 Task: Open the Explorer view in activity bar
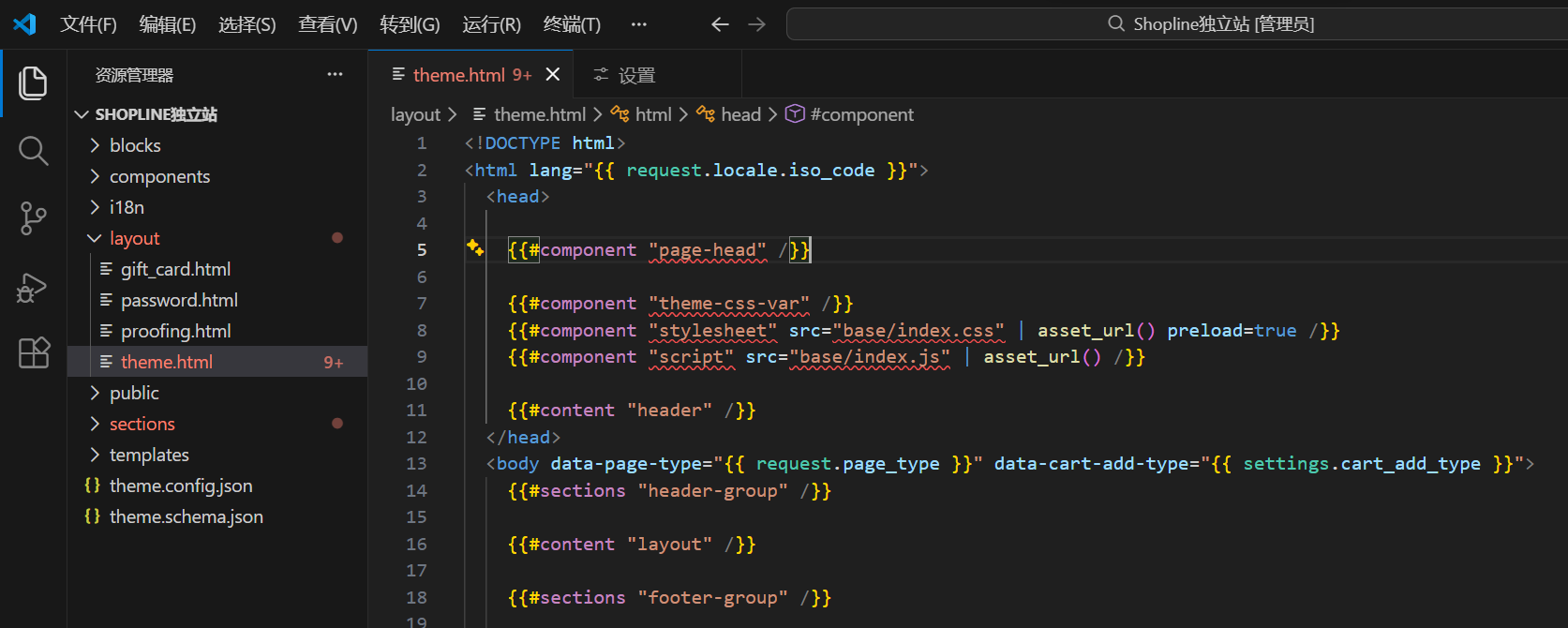[x=33, y=83]
